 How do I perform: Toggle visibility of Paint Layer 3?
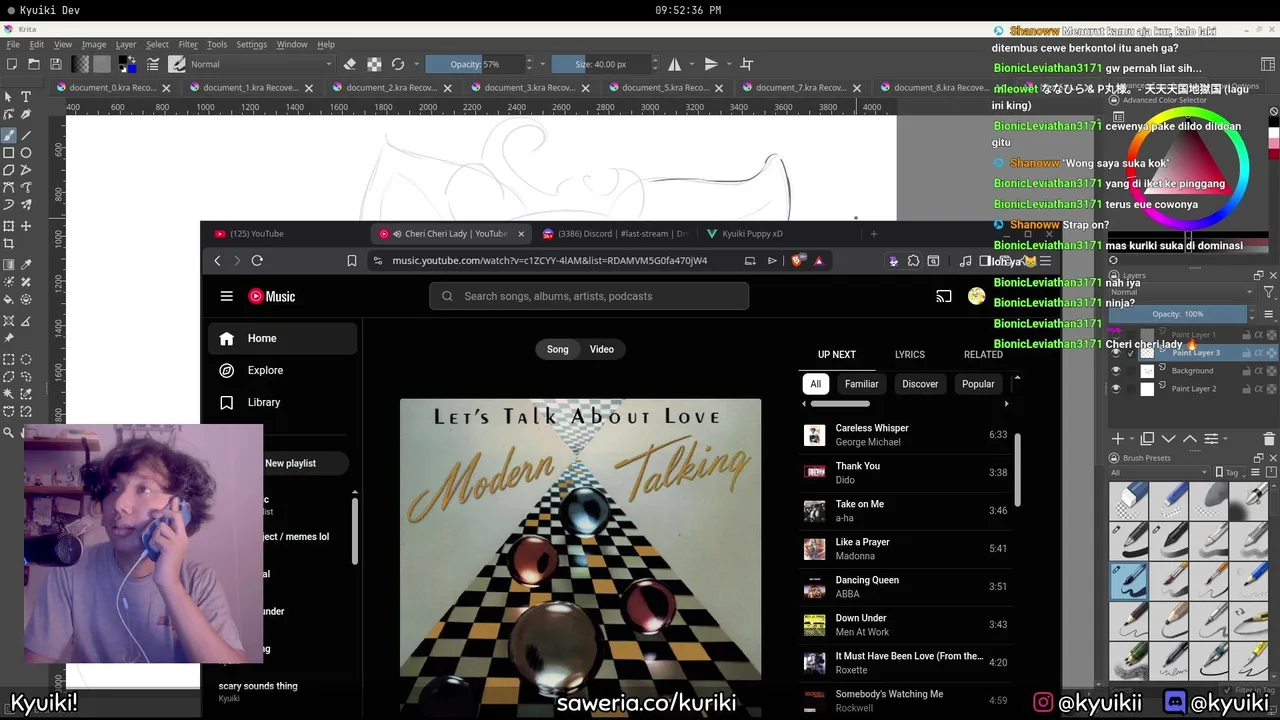[x=1116, y=352]
